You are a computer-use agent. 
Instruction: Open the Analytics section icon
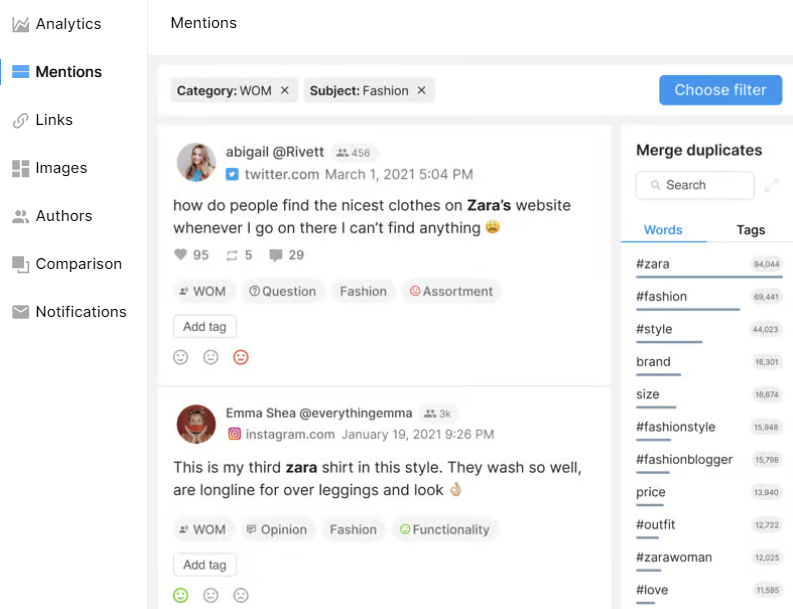click(20, 24)
